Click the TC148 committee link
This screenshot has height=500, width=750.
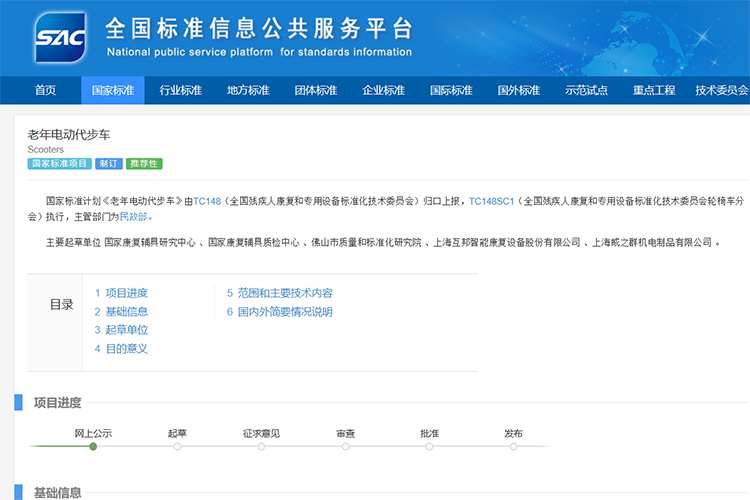coord(207,201)
